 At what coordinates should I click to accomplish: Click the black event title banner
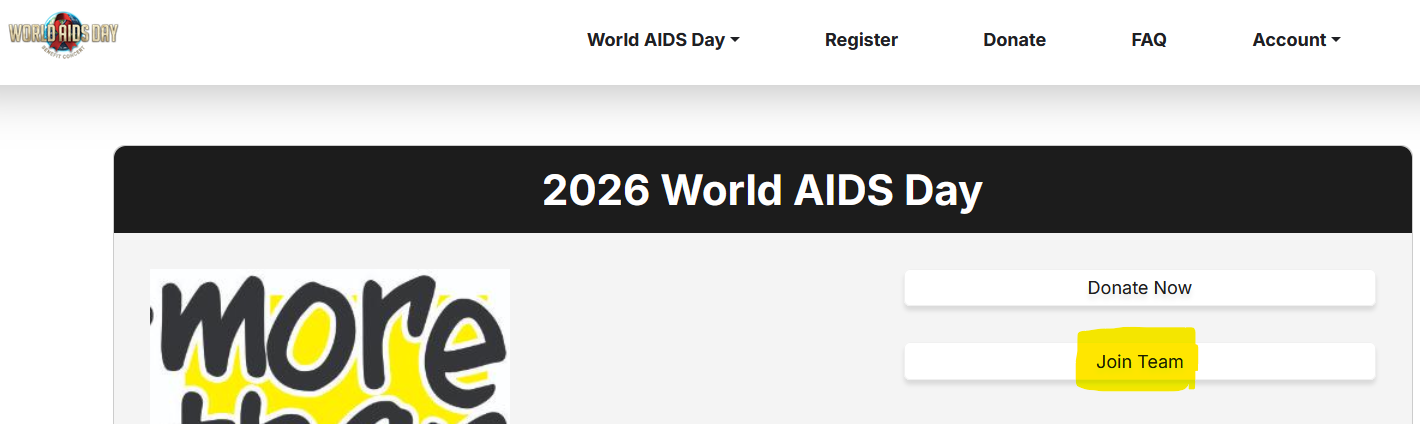[x=762, y=190]
